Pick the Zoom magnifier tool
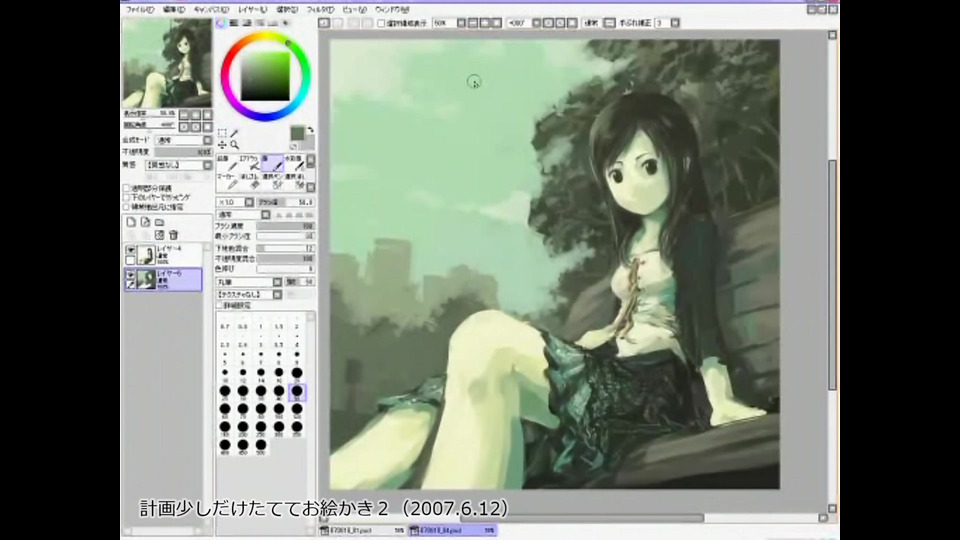960x540 pixels. [234, 144]
